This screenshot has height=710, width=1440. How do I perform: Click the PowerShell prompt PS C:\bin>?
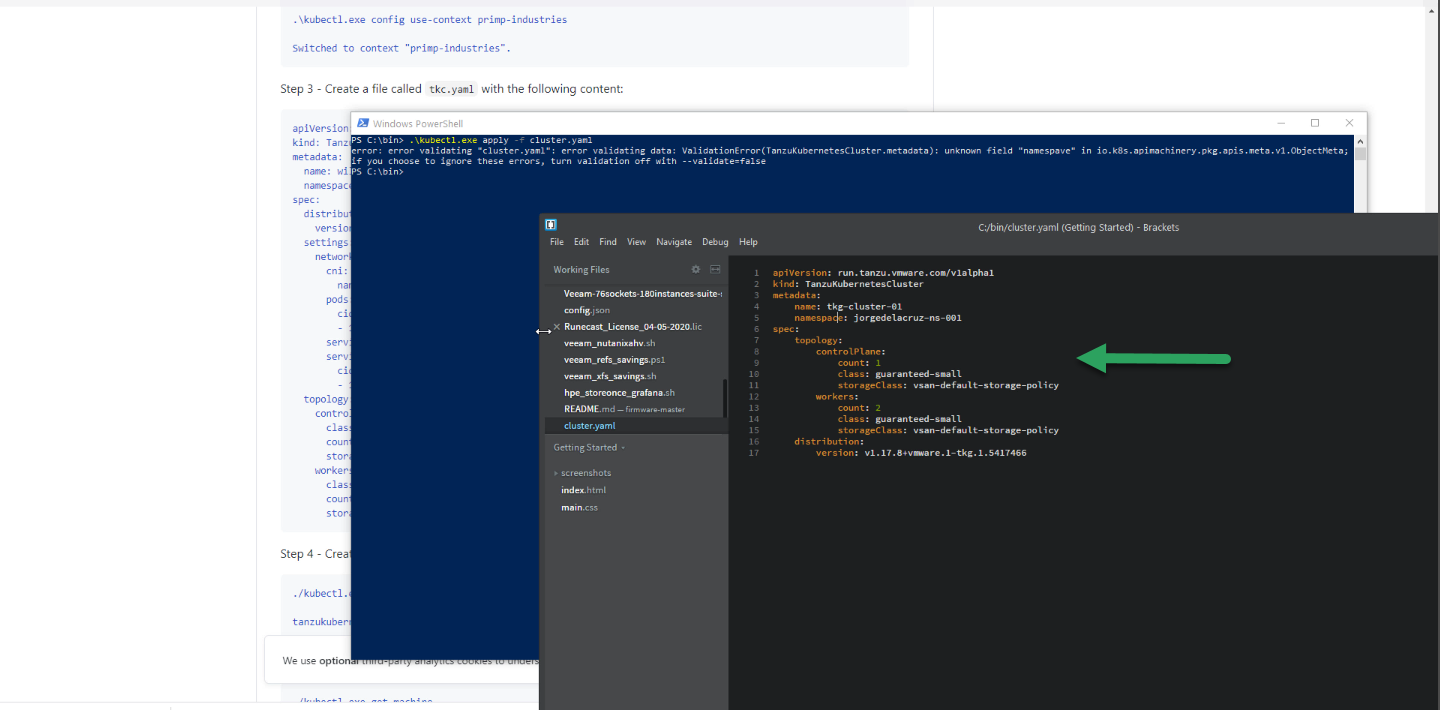pos(377,171)
